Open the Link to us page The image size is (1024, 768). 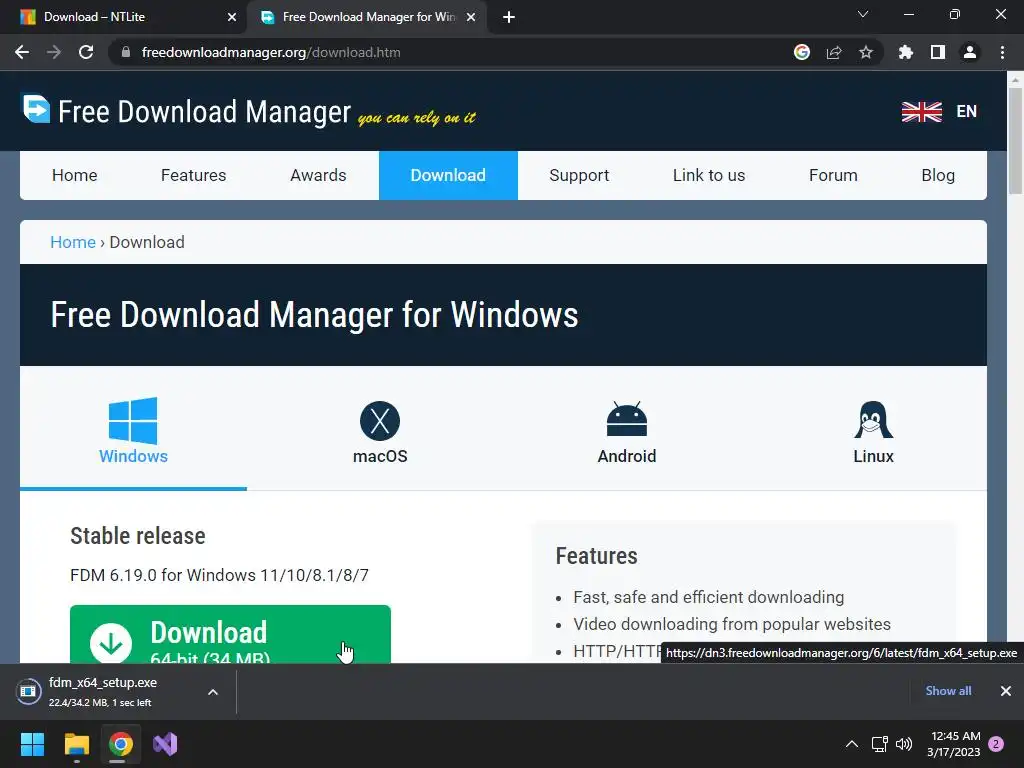[x=709, y=175]
